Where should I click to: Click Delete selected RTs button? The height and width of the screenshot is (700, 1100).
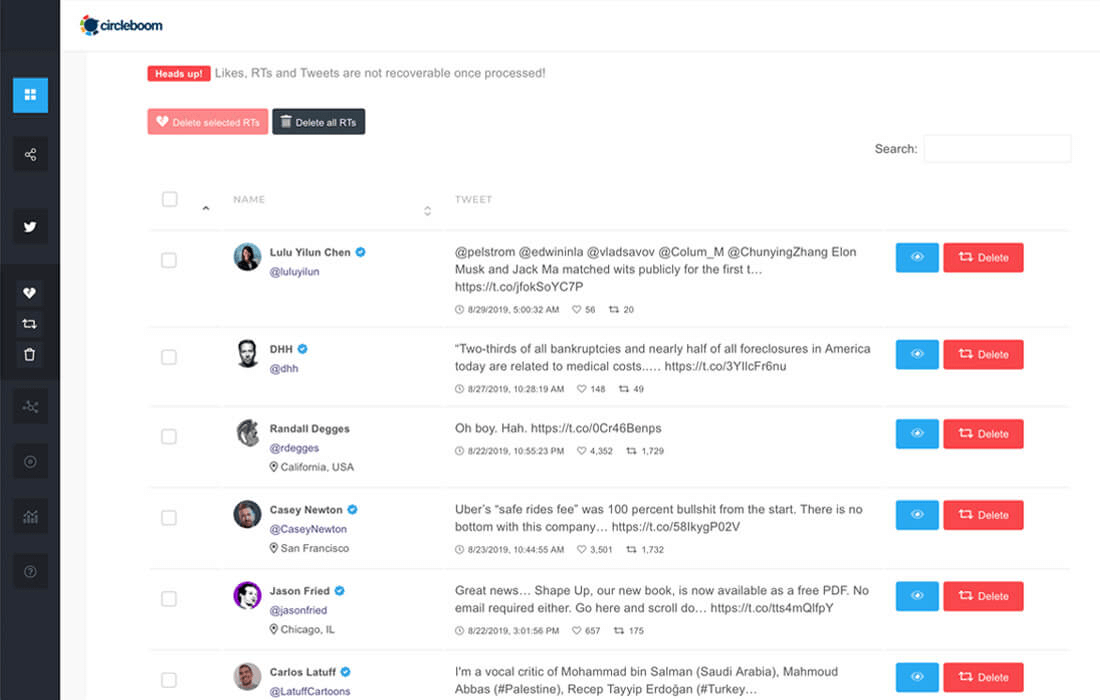(x=208, y=122)
